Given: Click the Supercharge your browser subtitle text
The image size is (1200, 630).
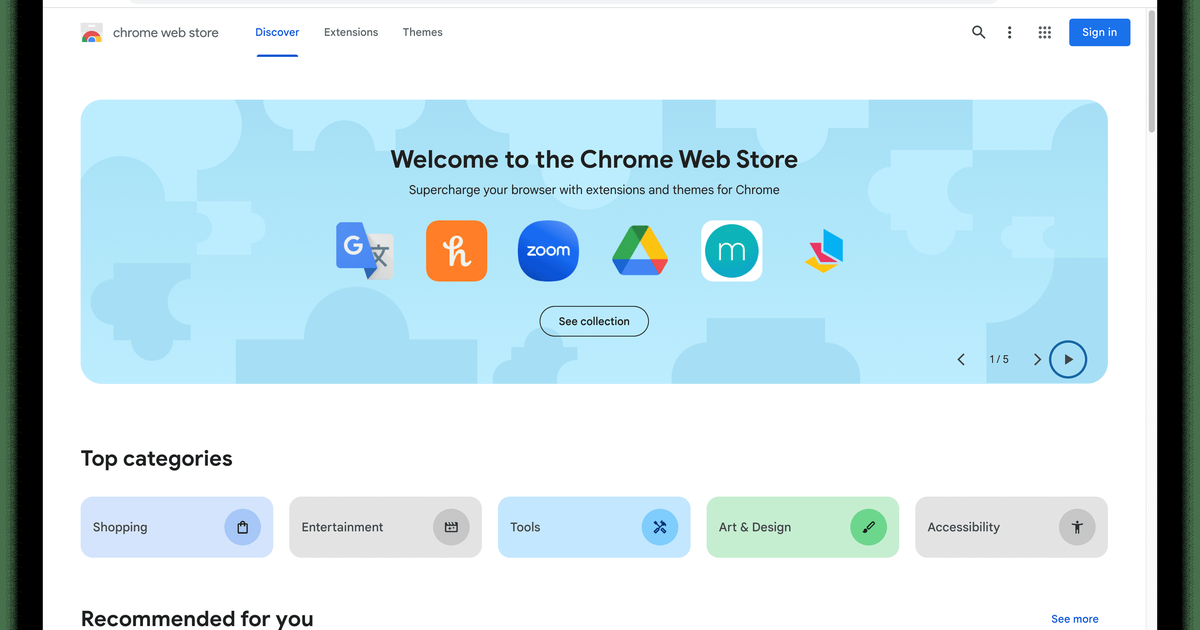Looking at the screenshot, I should 594,189.
